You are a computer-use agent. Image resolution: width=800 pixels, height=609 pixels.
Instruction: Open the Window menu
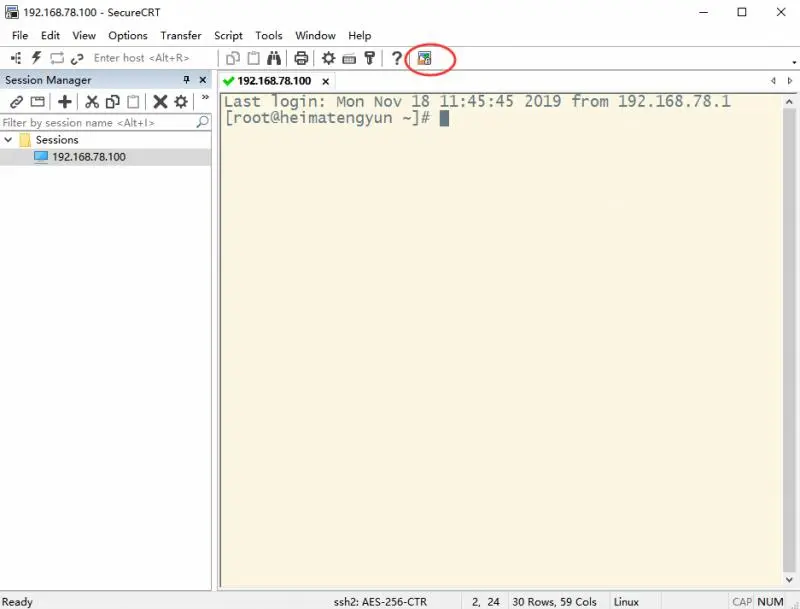(315, 35)
